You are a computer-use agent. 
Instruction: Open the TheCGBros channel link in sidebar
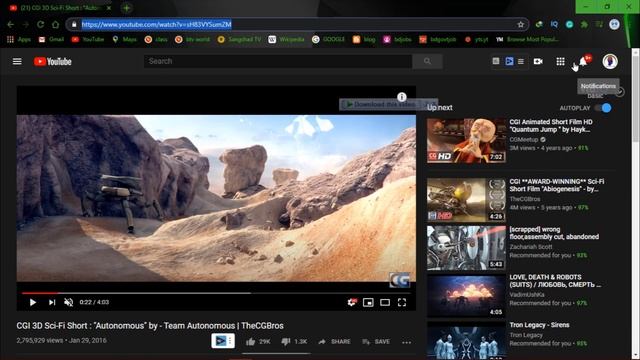pyautogui.click(x=525, y=199)
